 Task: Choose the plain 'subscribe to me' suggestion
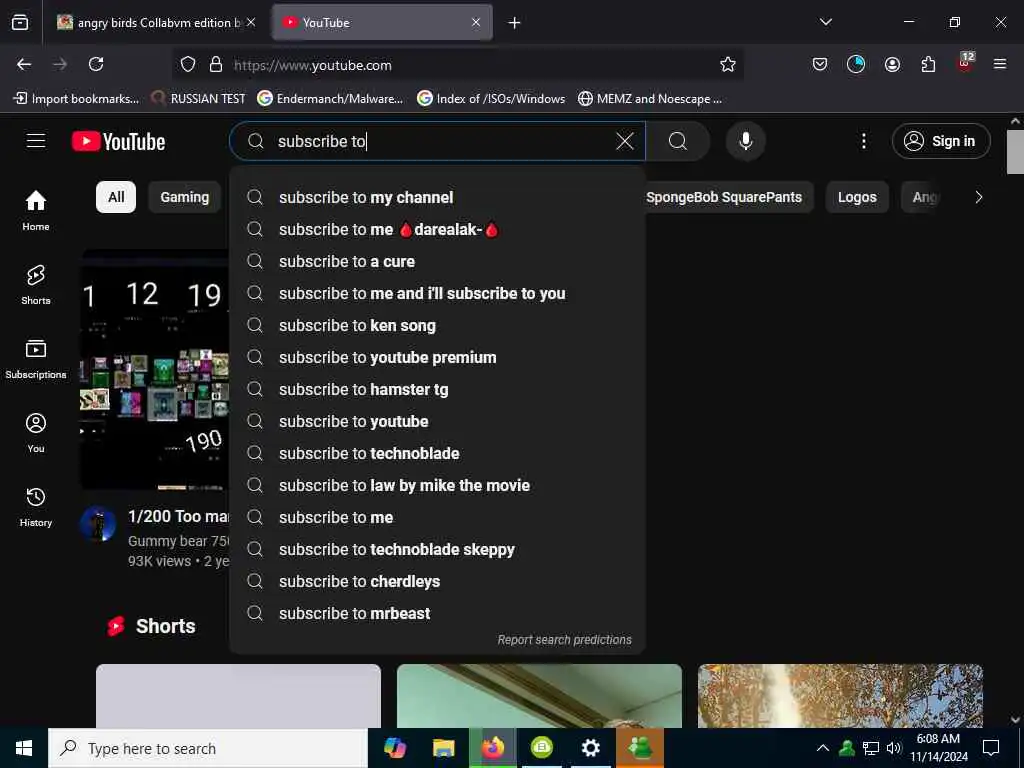[x=437, y=517]
